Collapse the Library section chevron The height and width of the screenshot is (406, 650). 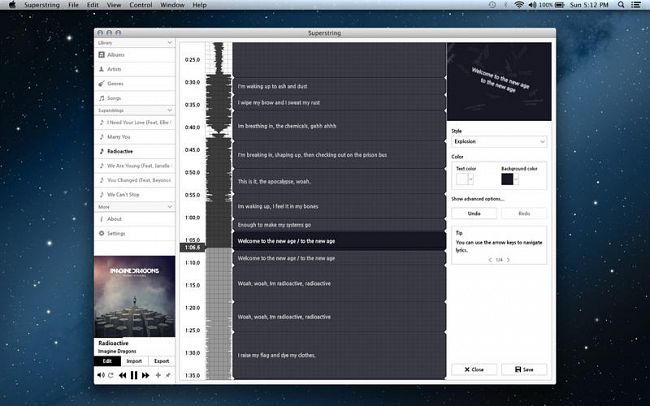(170, 42)
